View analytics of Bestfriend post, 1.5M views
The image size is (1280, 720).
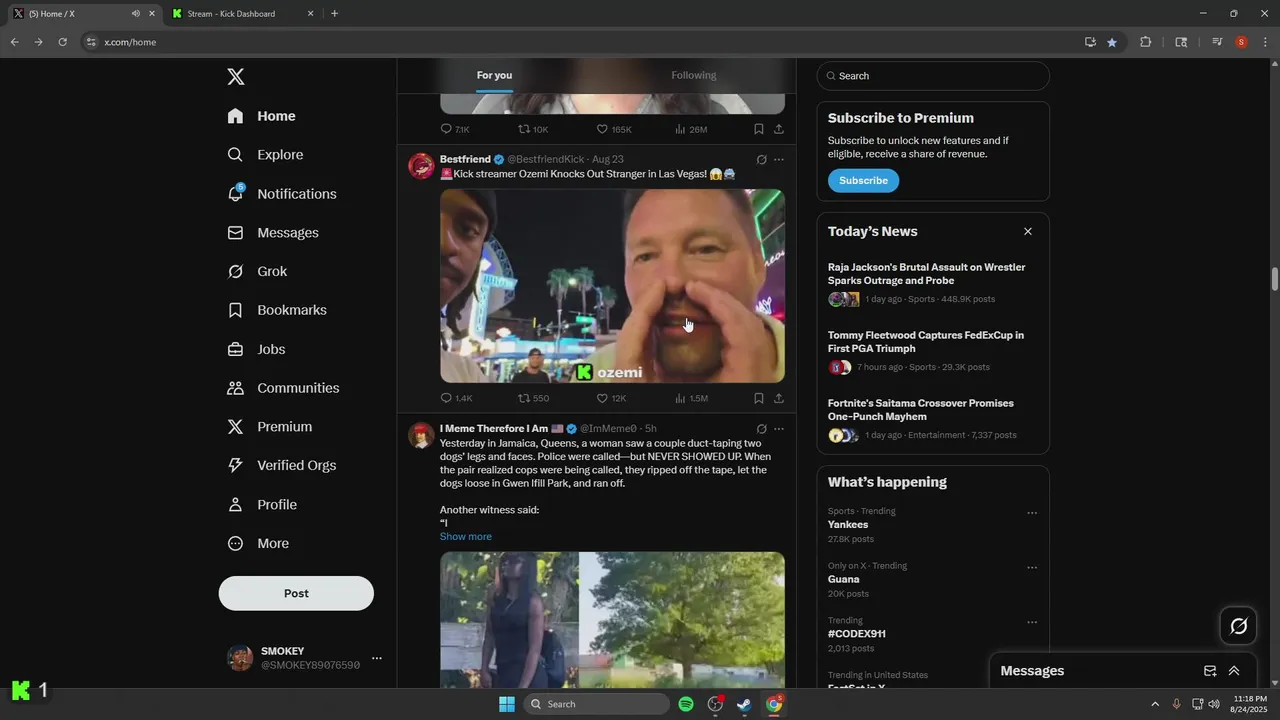coord(691,398)
